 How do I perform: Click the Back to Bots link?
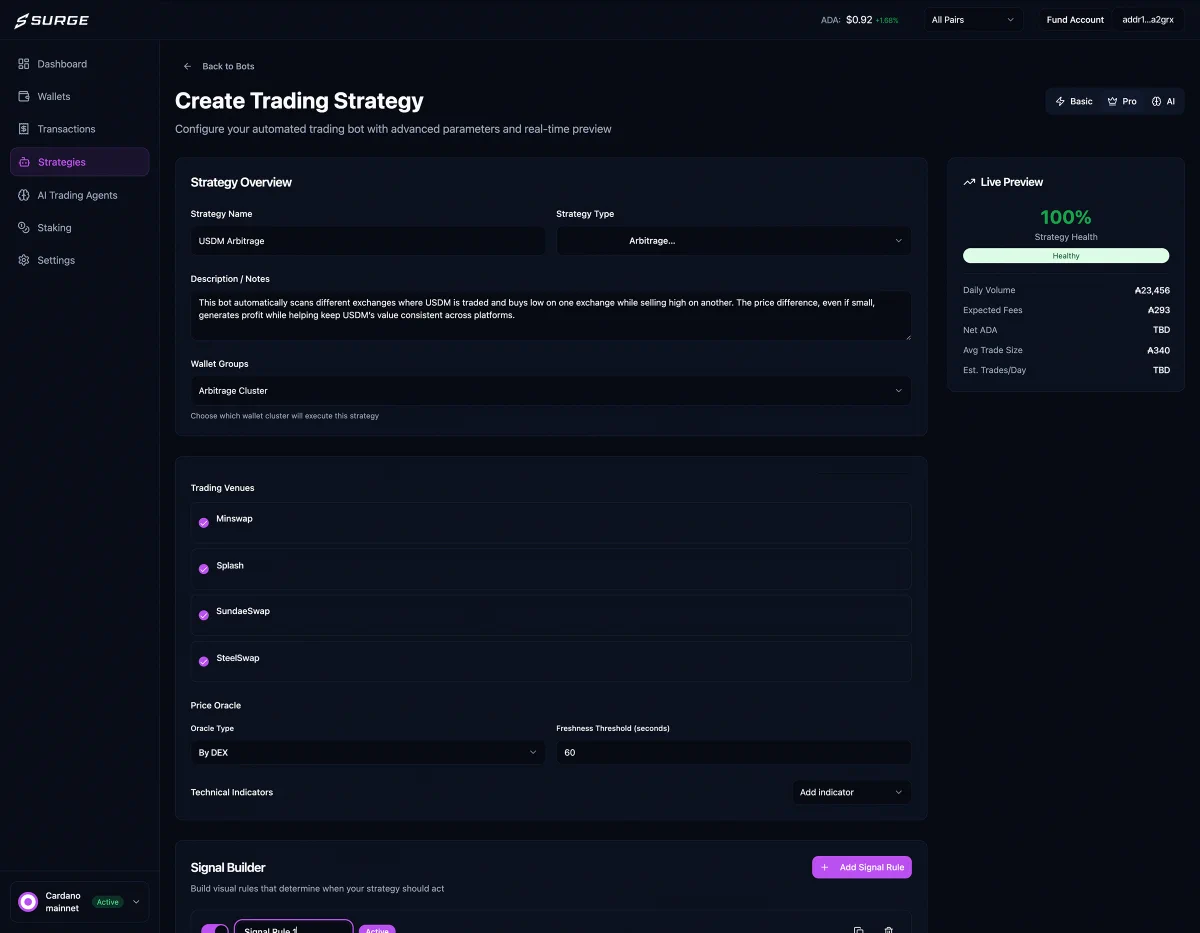(x=228, y=66)
